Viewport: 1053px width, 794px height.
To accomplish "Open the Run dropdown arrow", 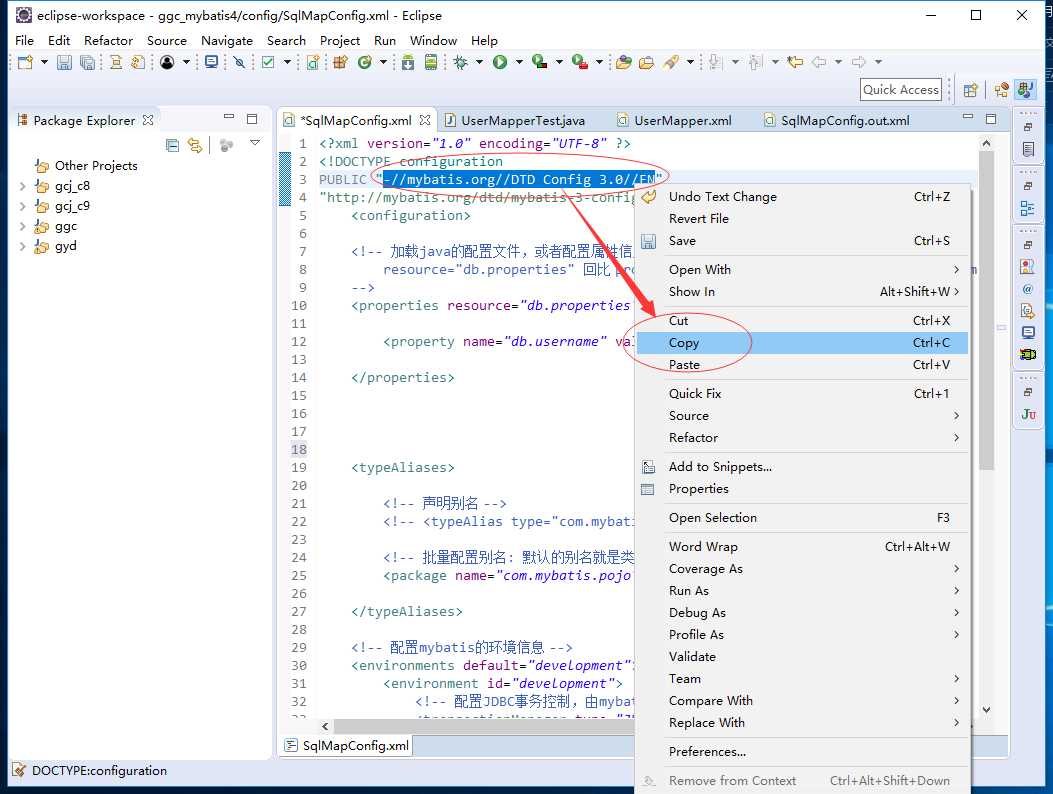I will coord(519,62).
